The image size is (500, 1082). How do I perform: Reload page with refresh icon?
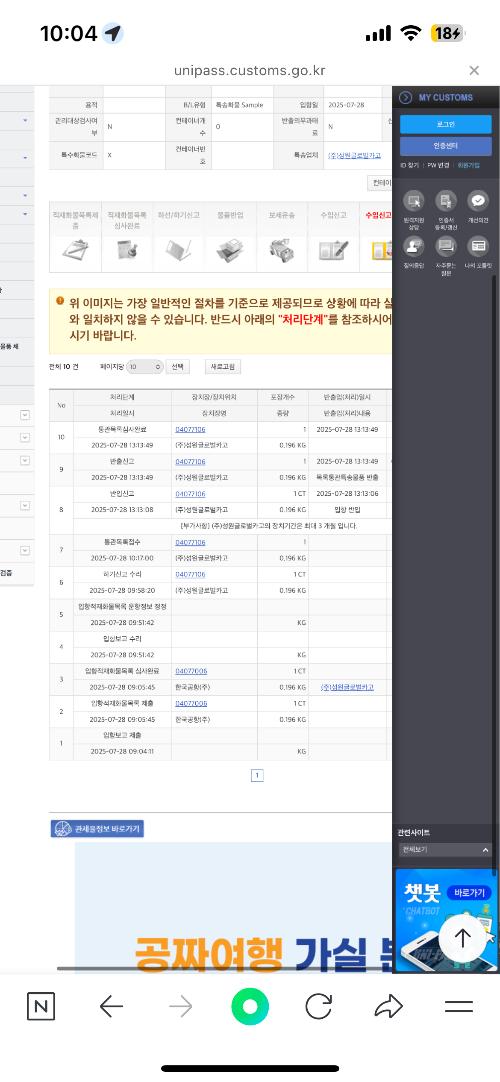[x=319, y=1007]
